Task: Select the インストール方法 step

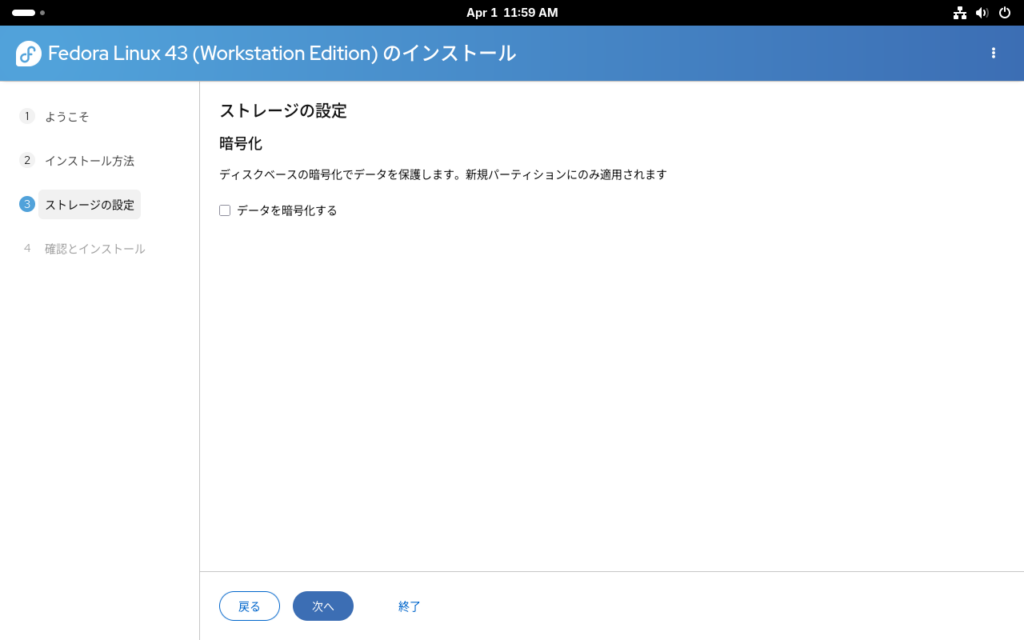Action: (x=89, y=161)
